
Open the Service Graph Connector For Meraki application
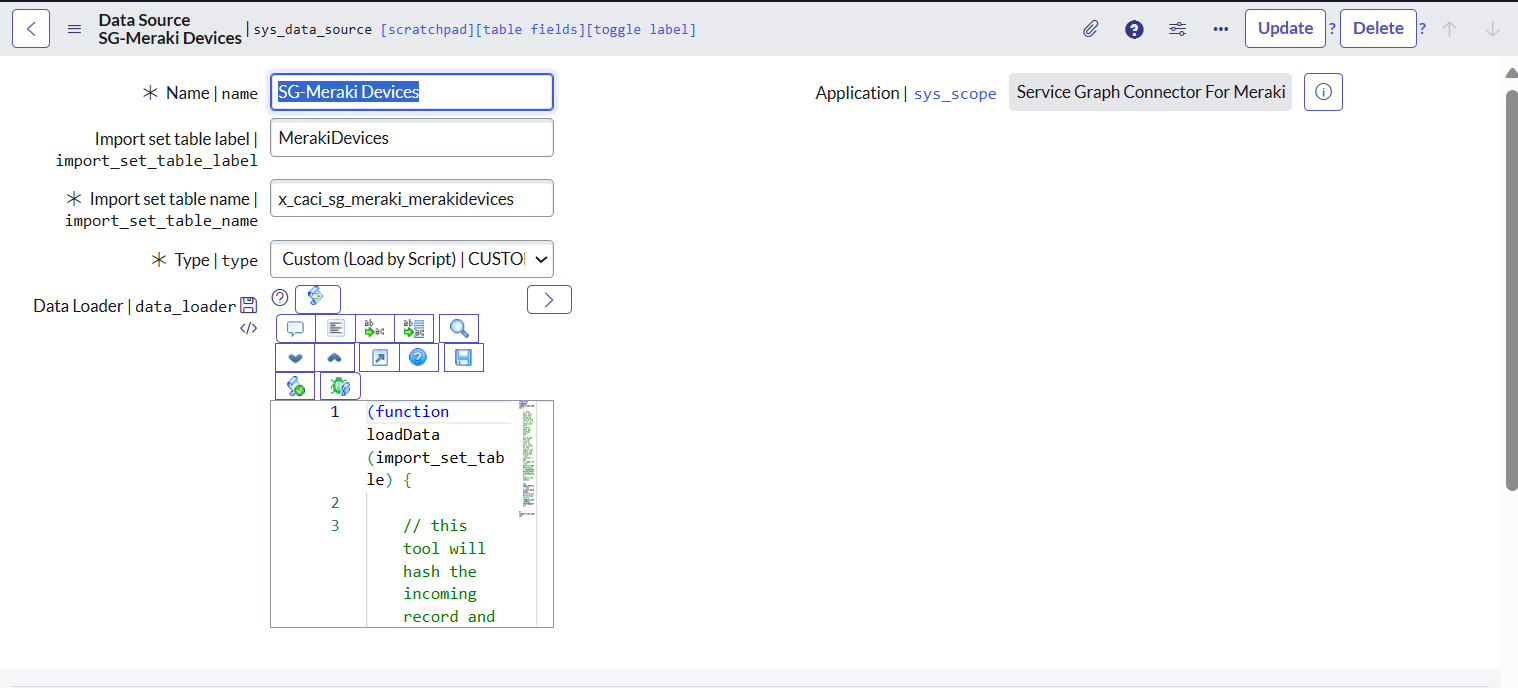click(x=1149, y=92)
